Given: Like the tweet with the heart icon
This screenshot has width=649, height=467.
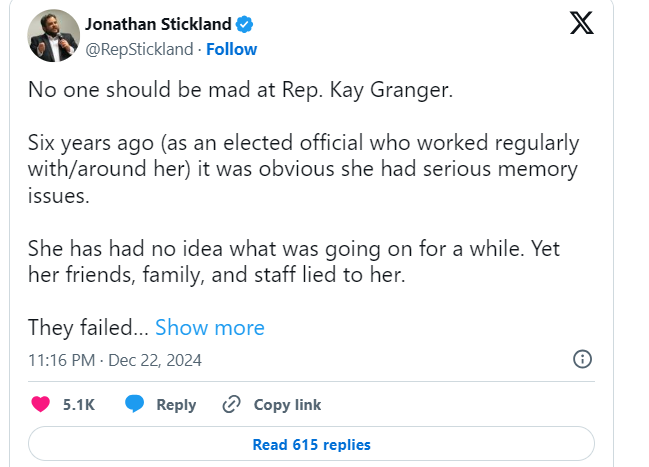Looking at the screenshot, I should coord(41,405).
